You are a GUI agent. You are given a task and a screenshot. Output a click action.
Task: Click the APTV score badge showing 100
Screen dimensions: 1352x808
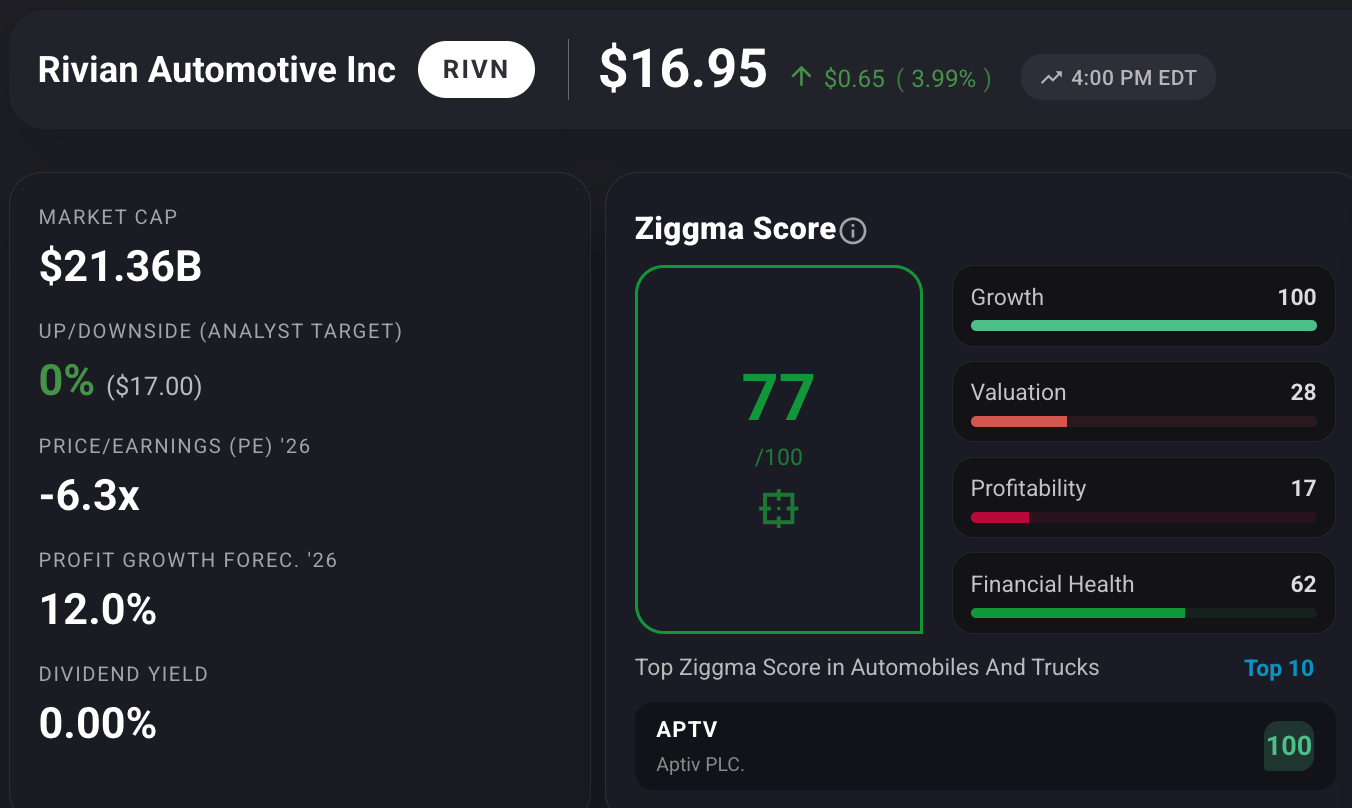click(x=1289, y=746)
